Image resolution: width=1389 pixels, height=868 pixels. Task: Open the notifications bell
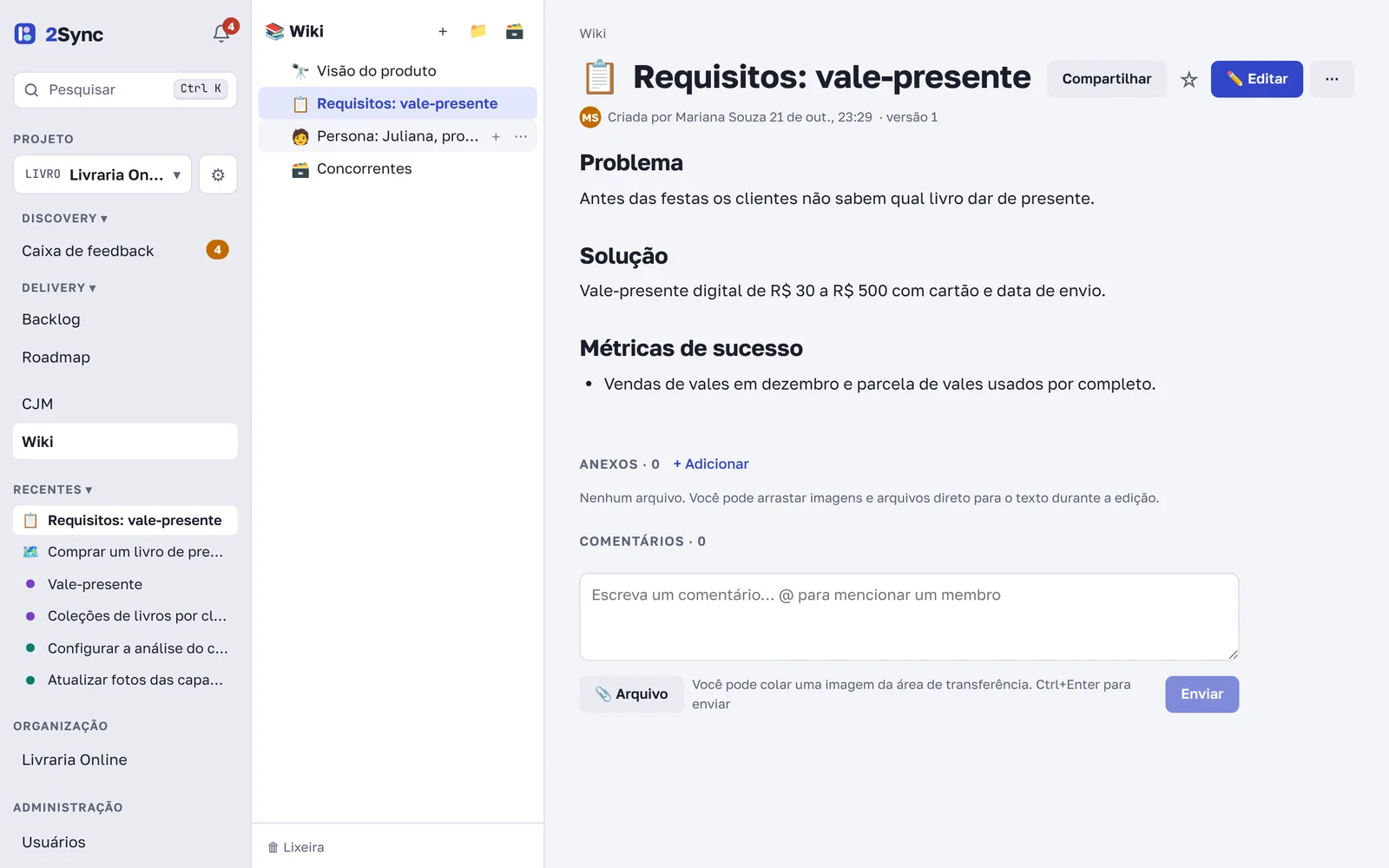221,34
